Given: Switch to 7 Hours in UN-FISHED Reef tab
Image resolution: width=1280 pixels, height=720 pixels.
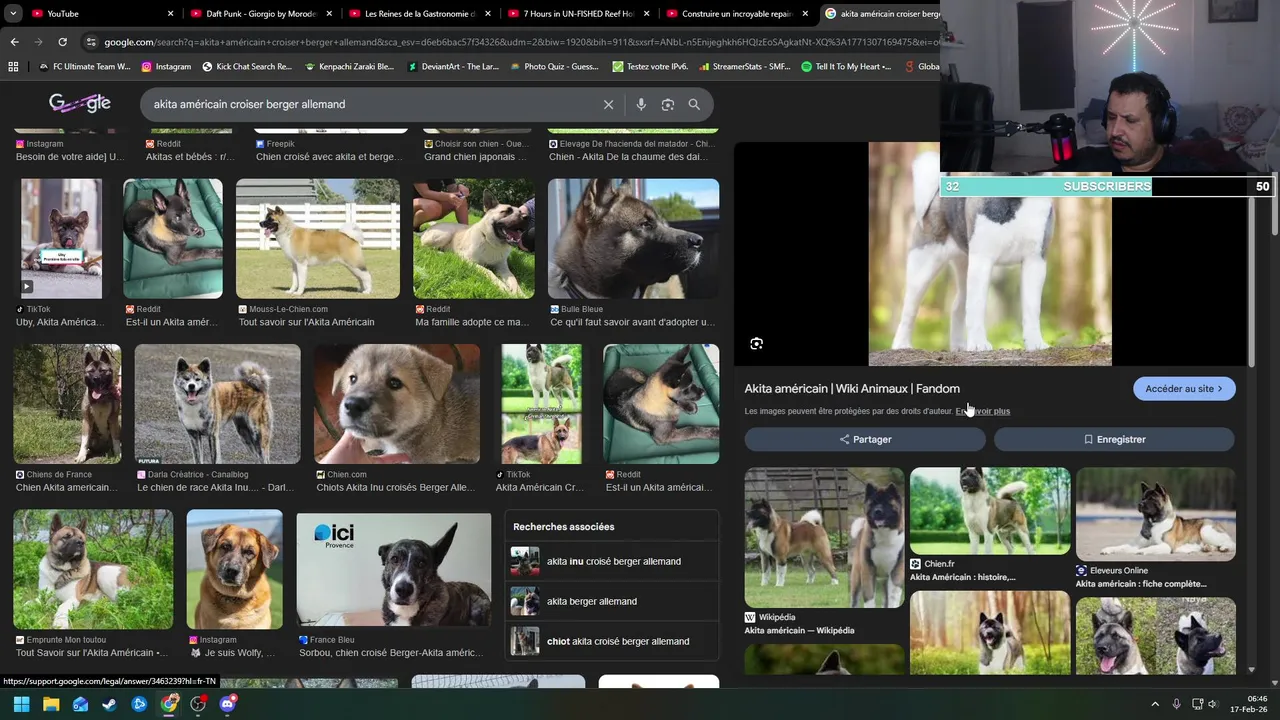Looking at the screenshot, I should click(578, 14).
